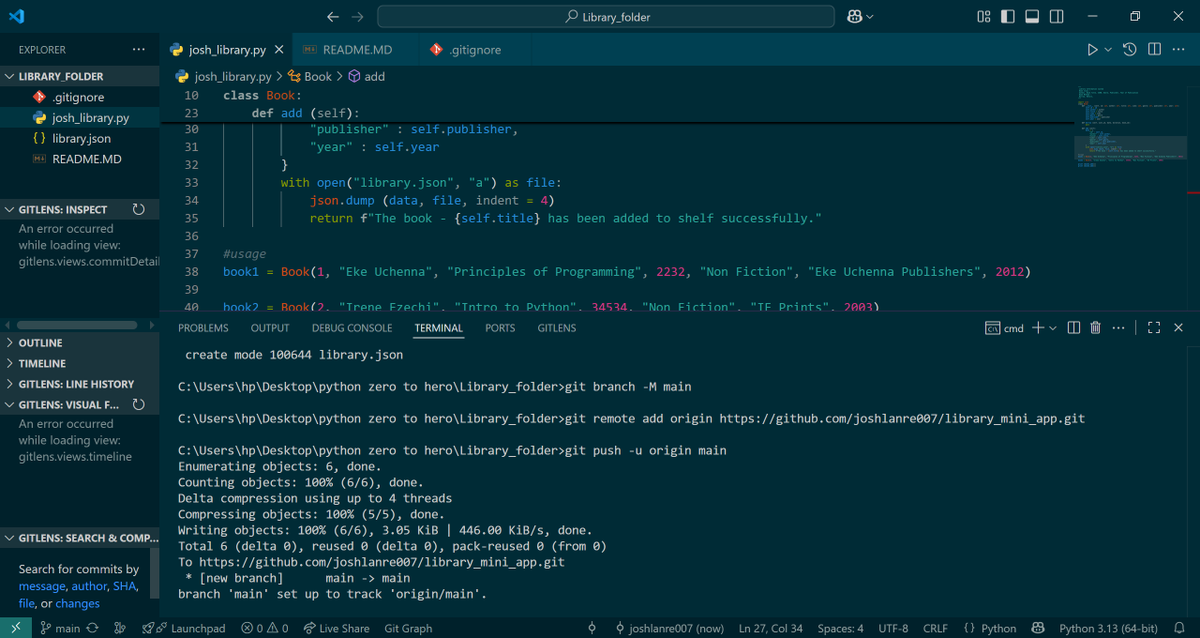Open .gitignore in the file tree
The height and width of the screenshot is (638, 1200).
[80, 97]
